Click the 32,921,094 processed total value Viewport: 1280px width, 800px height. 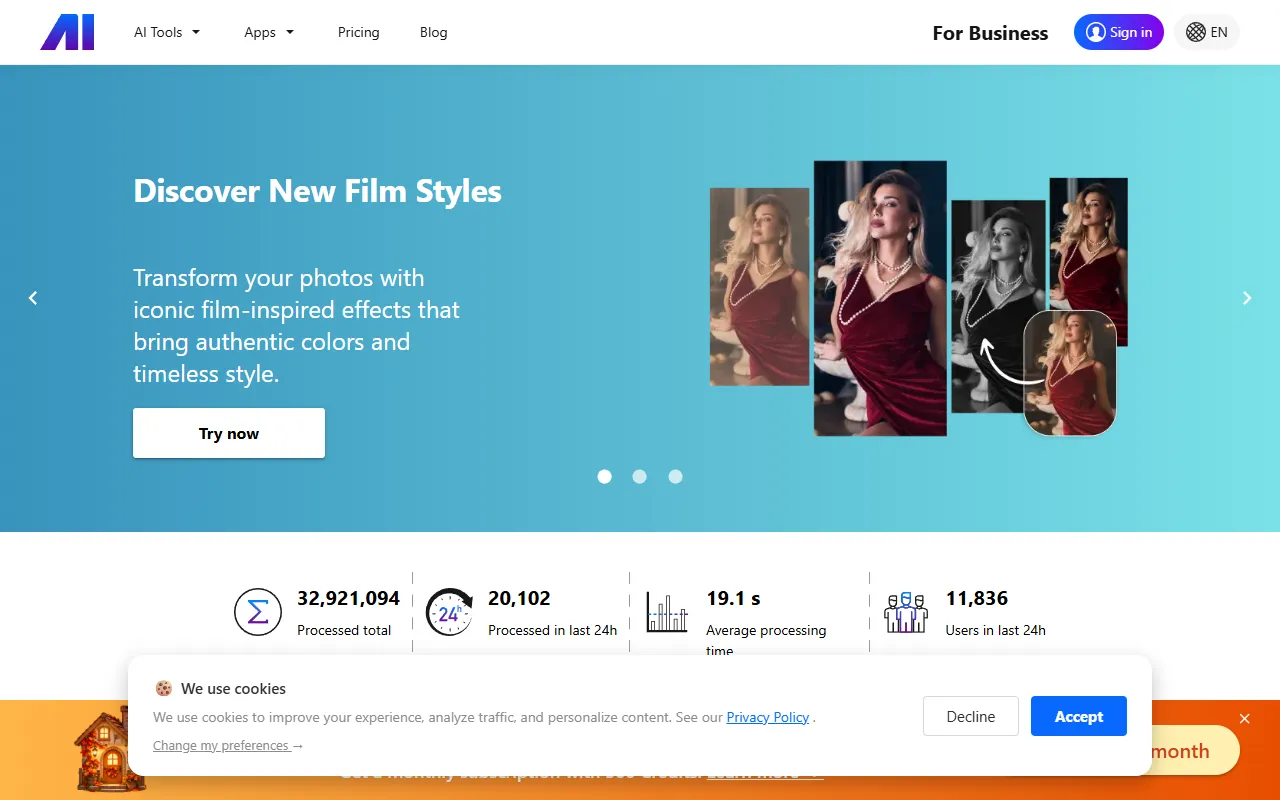[x=348, y=598]
